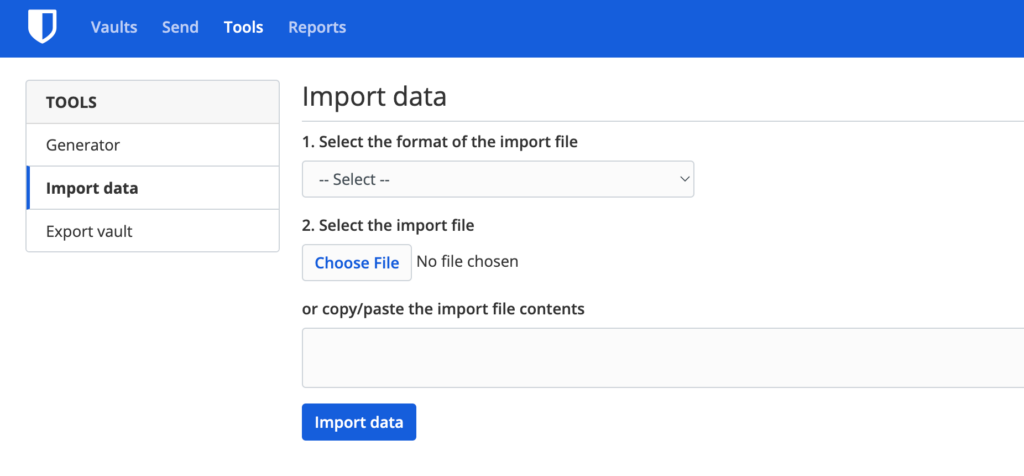Screen dimensions: 1024x476
Task: Open the Vaults page from top navigation
Action: coord(114,27)
